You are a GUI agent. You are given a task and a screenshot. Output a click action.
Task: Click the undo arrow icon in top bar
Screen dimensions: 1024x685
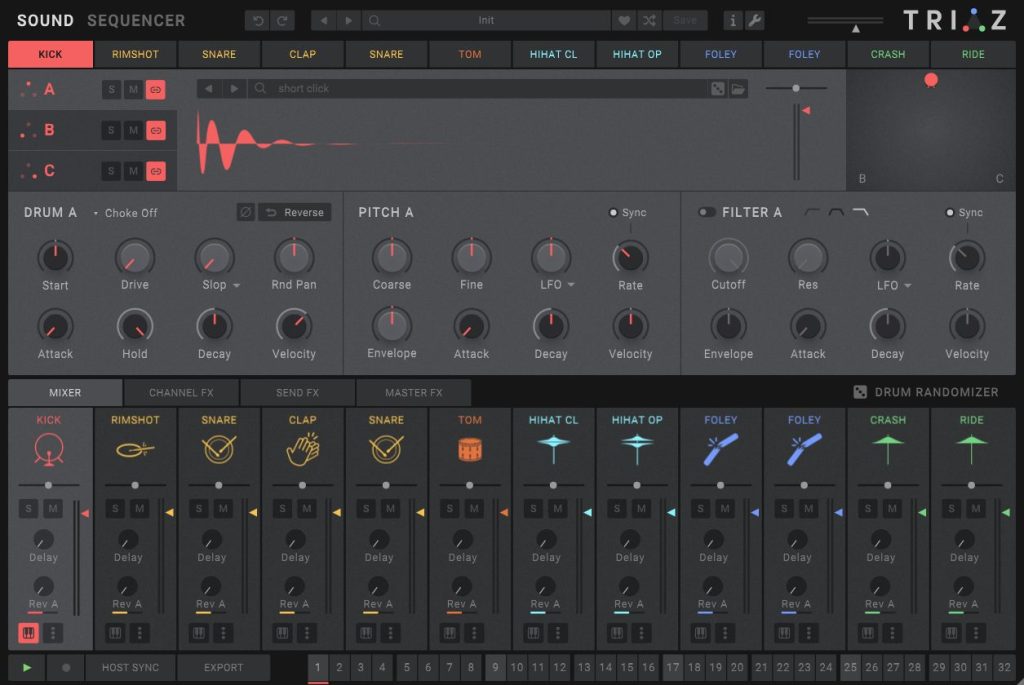pos(258,20)
